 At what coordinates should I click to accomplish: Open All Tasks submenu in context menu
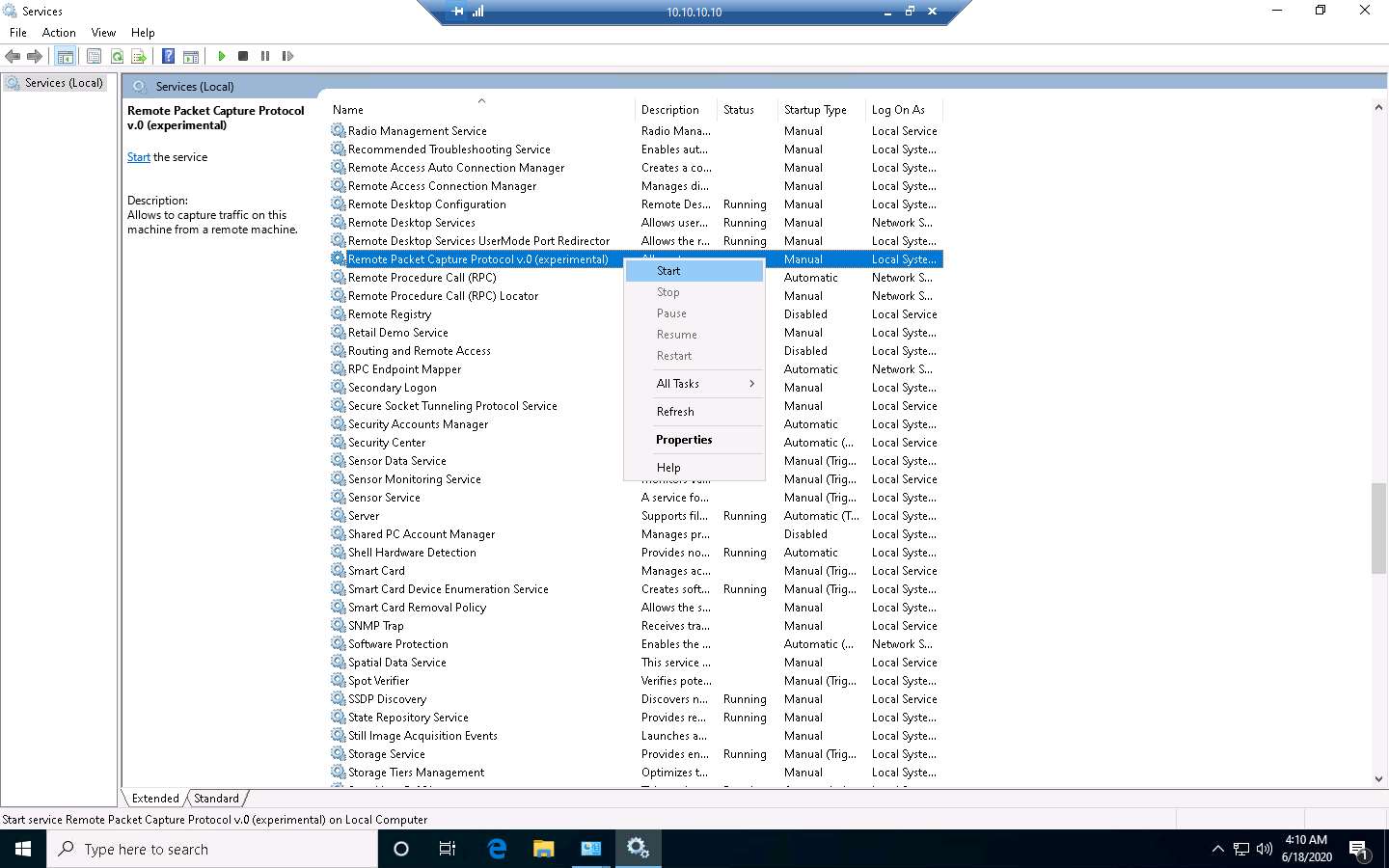694,384
